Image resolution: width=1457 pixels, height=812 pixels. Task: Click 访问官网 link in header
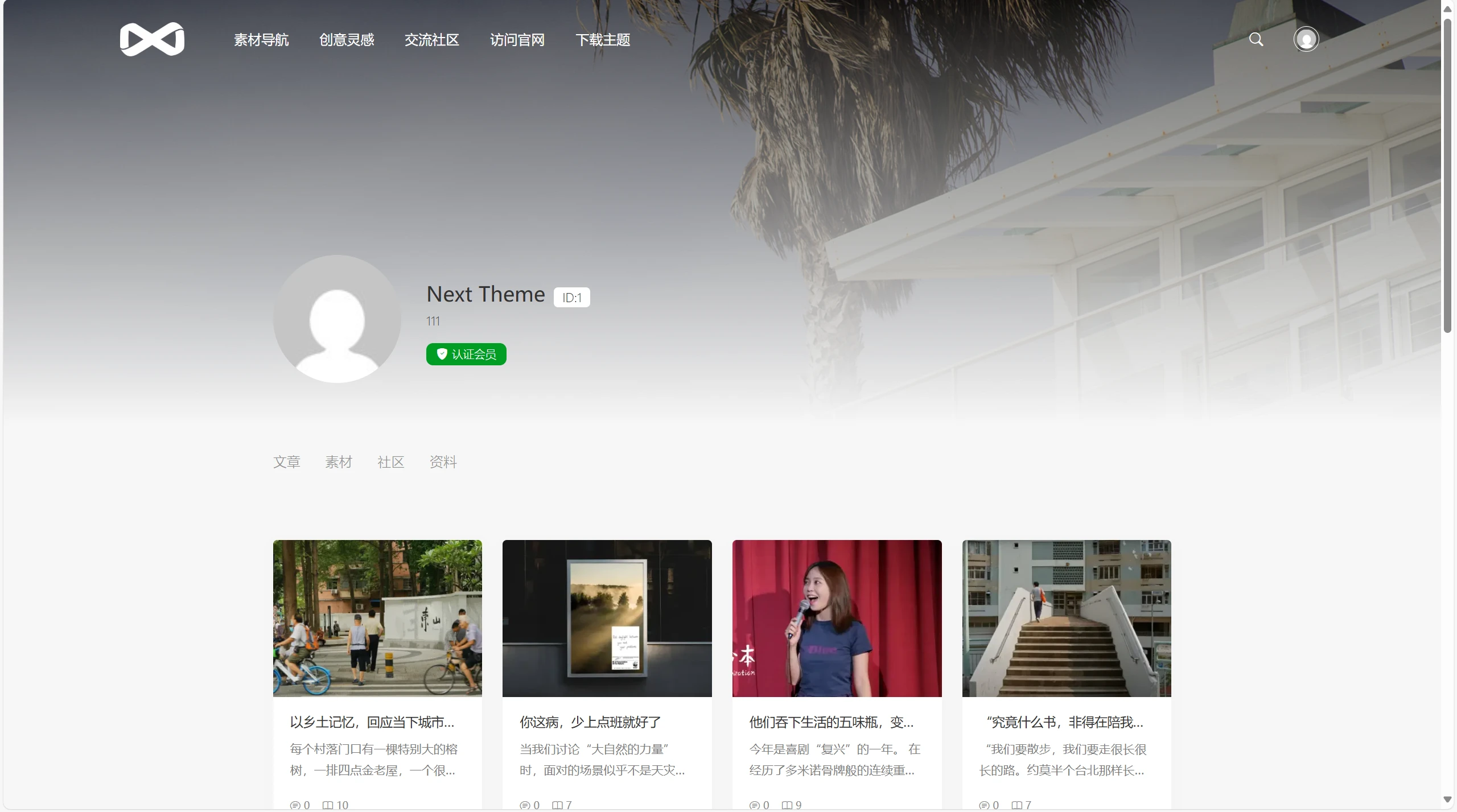[x=517, y=40]
